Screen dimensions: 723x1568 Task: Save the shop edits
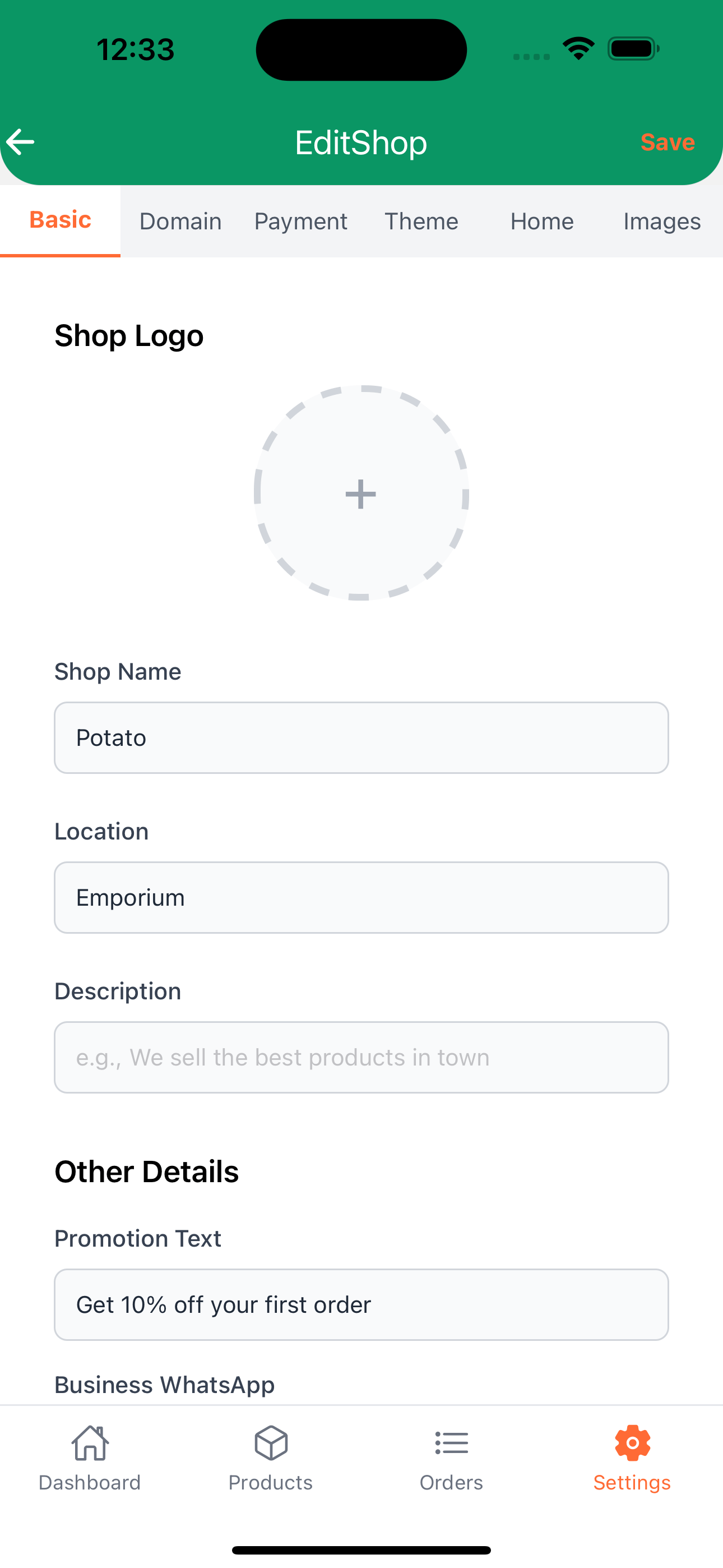point(668,142)
